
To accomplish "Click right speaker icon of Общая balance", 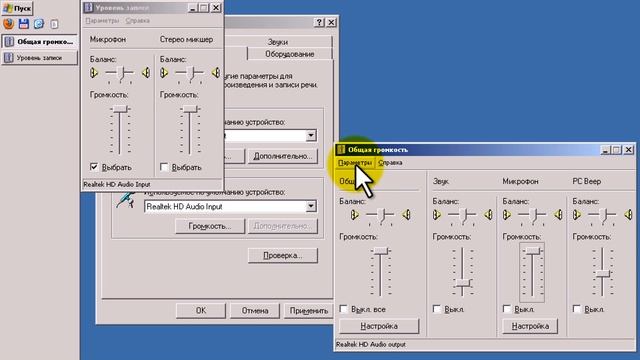I will click(x=407, y=215).
